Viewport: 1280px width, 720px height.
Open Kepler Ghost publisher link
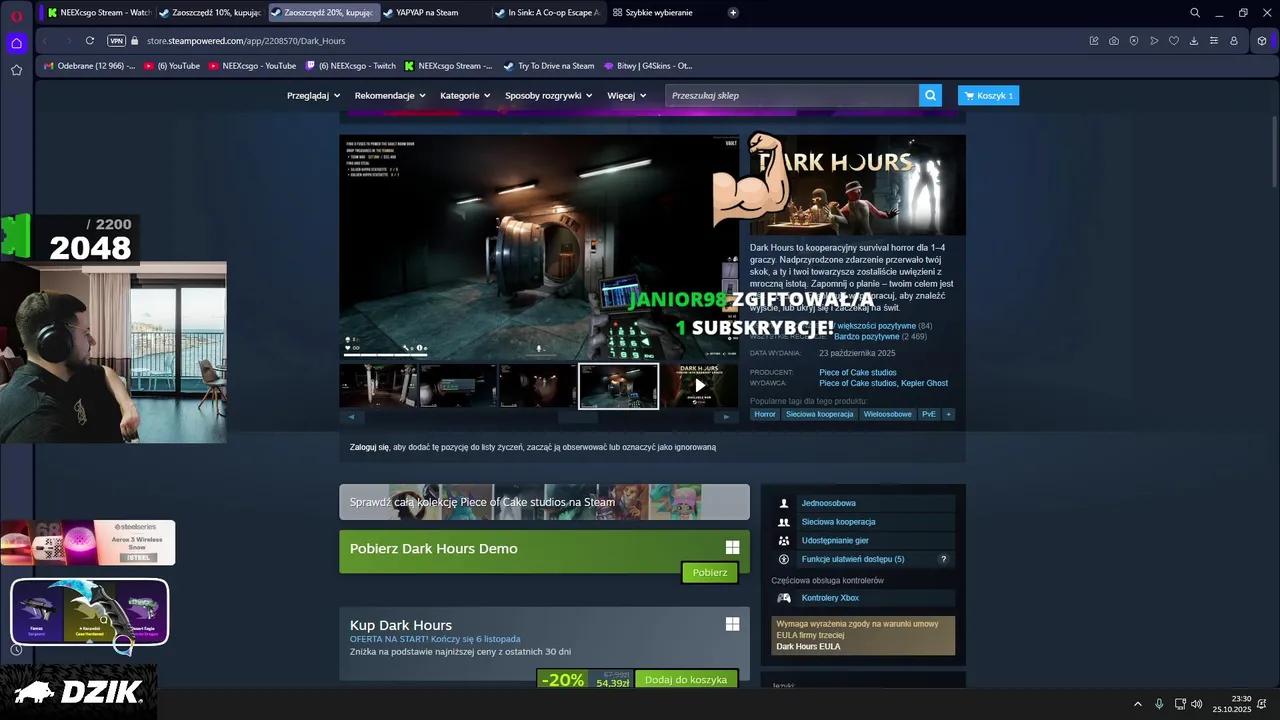coord(925,383)
